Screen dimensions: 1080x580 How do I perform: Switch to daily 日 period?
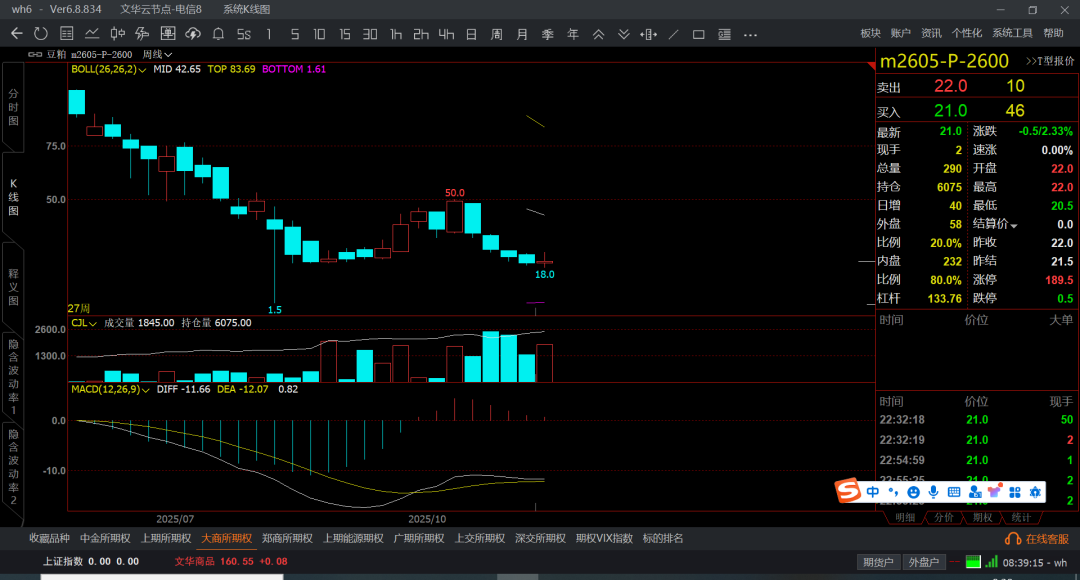471,34
